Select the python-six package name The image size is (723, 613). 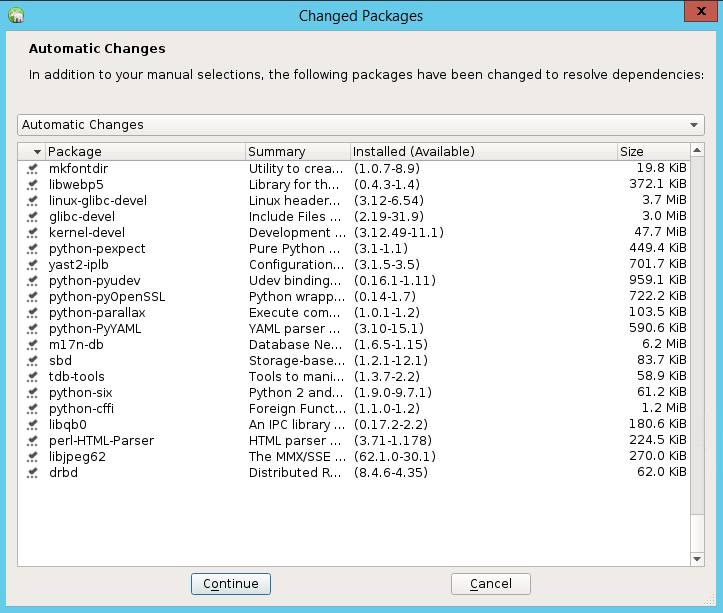pyautogui.click(x=81, y=393)
